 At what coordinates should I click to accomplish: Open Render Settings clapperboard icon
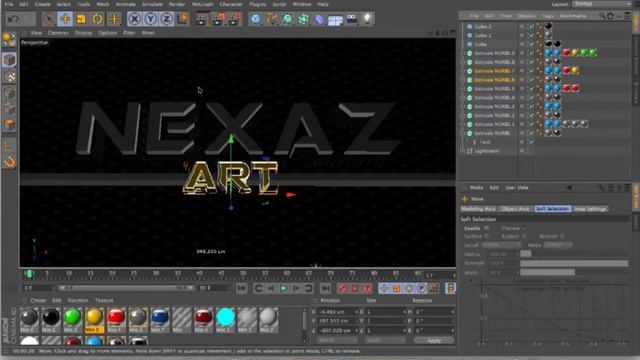pos(234,19)
